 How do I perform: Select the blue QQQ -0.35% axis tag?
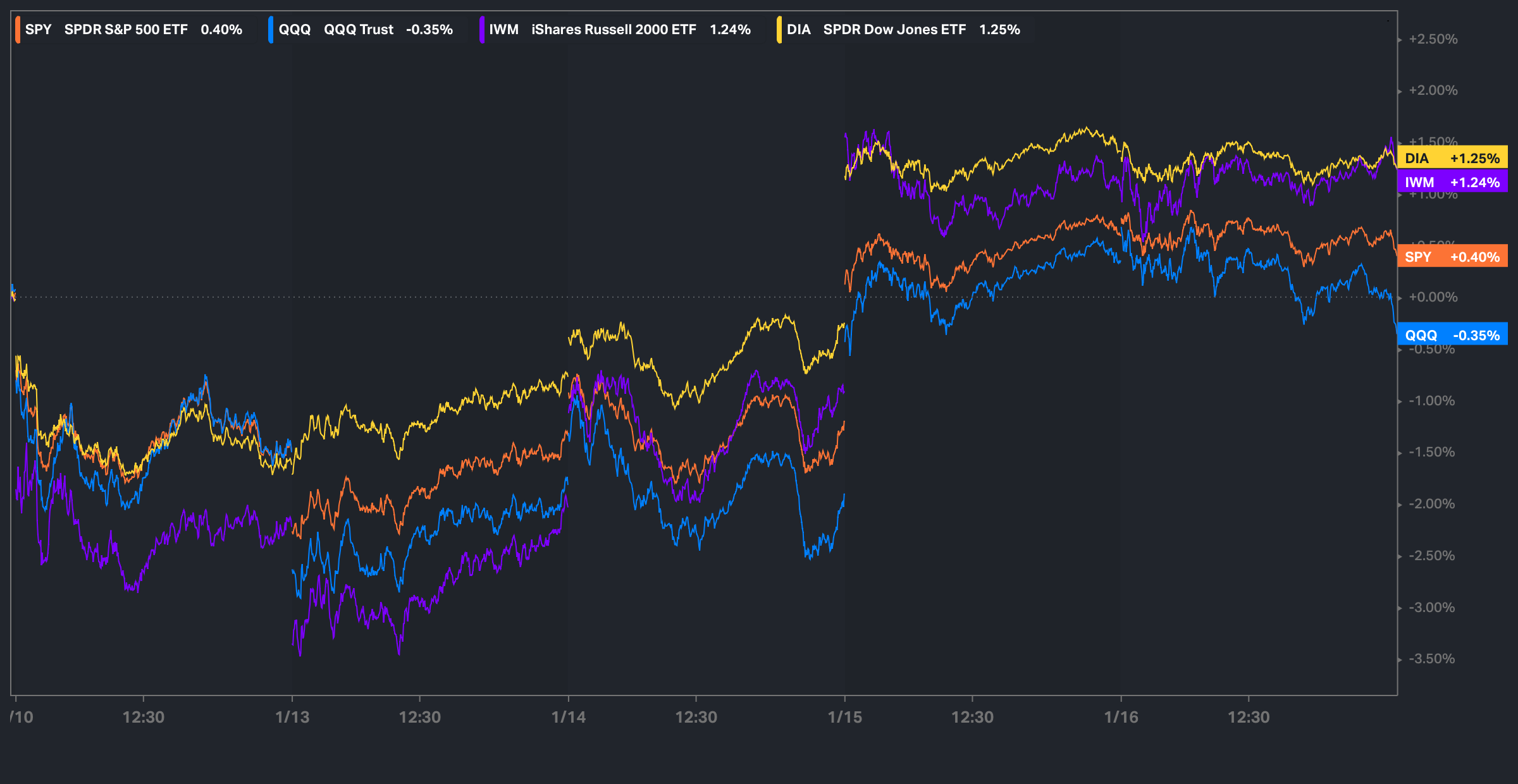point(1452,335)
